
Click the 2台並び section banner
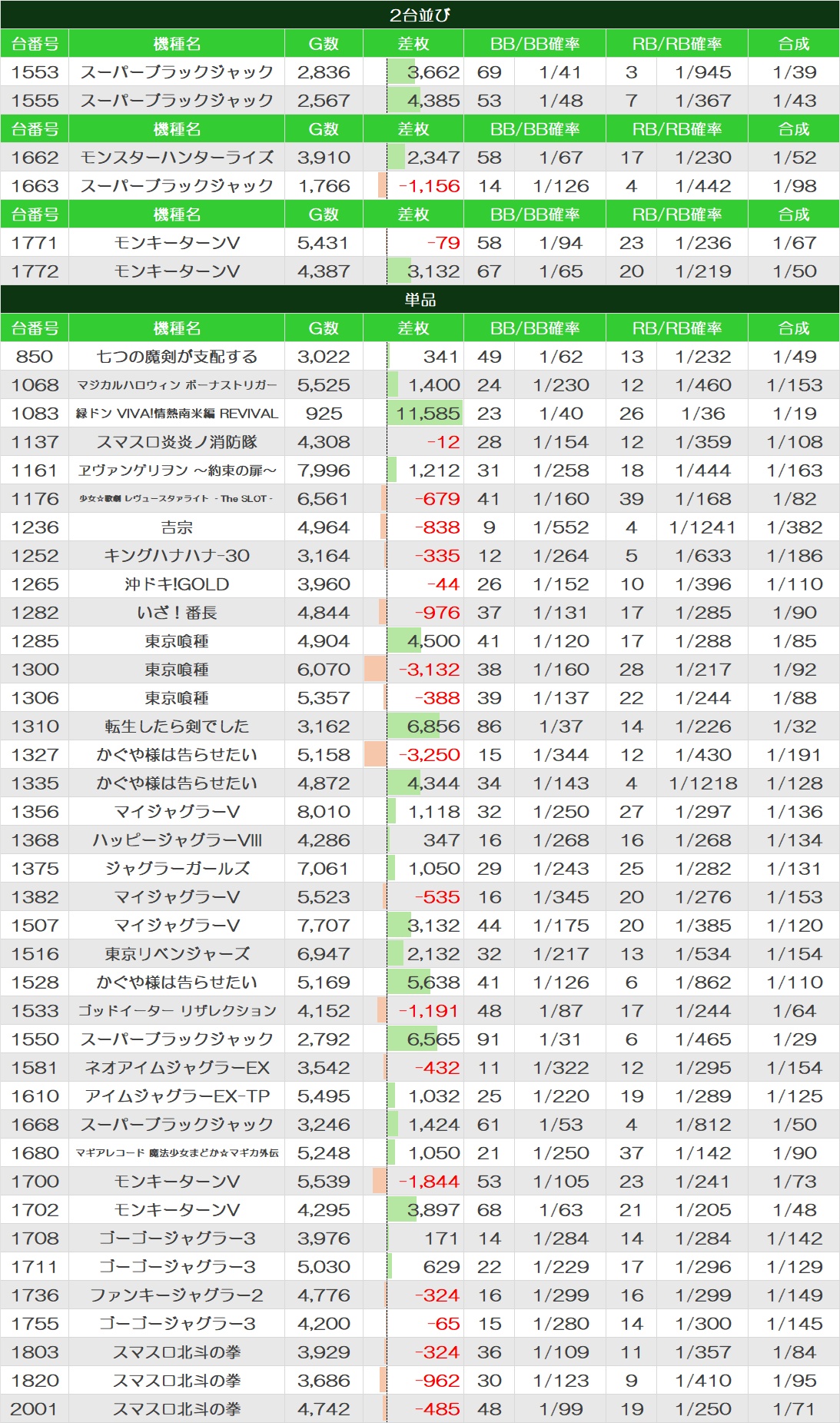coord(420,15)
